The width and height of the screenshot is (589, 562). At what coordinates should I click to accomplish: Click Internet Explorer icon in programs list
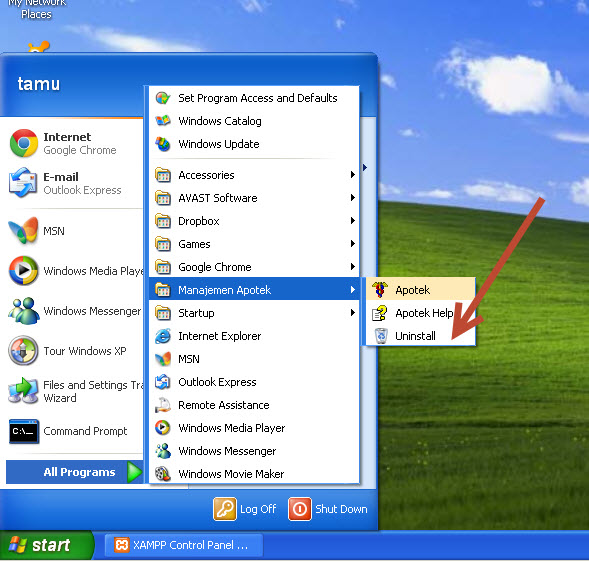163,336
